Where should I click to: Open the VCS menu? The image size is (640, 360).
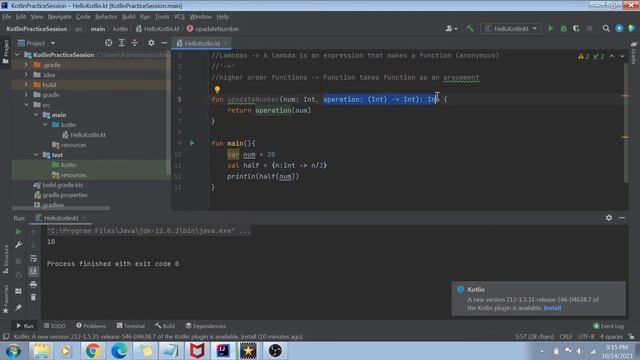pyautogui.click(x=179, y=17)
